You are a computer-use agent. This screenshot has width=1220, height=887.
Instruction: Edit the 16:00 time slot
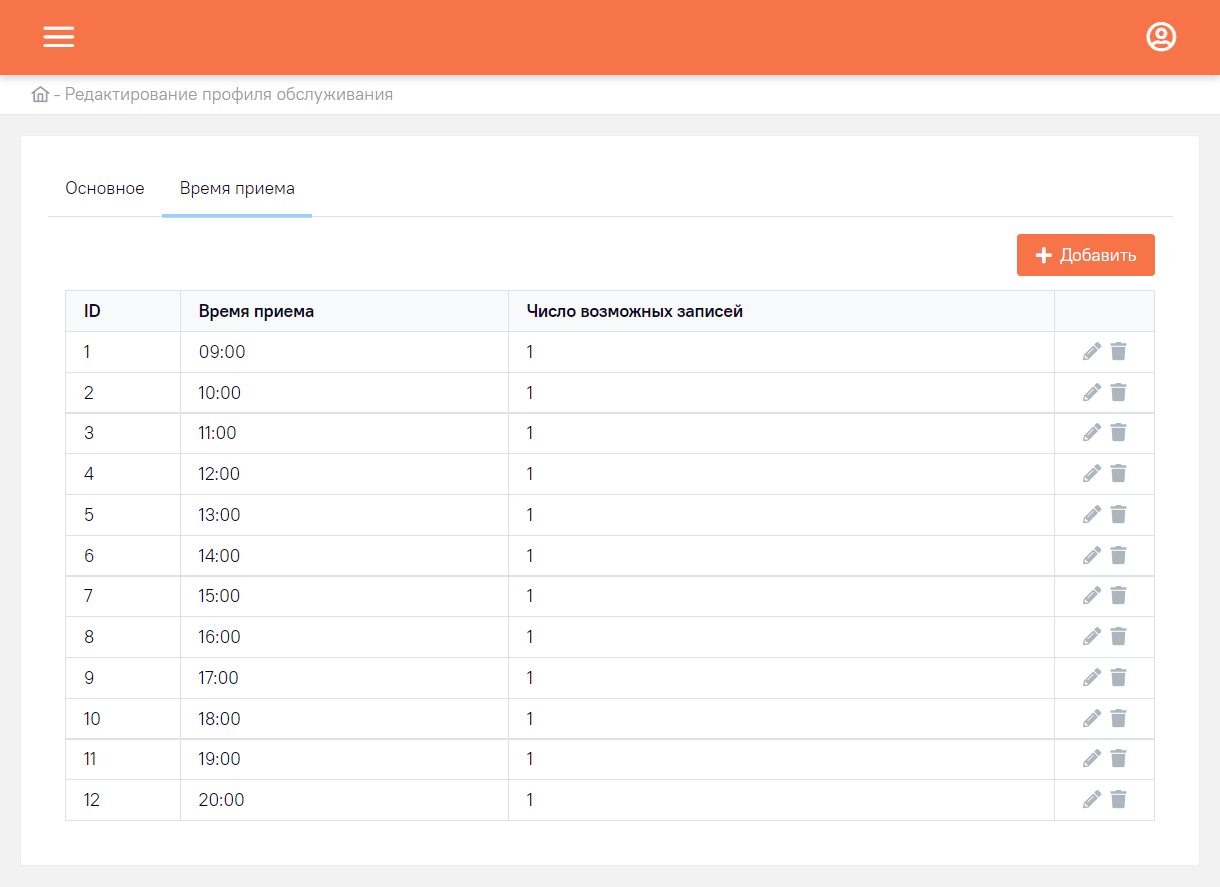[1092, 637]
